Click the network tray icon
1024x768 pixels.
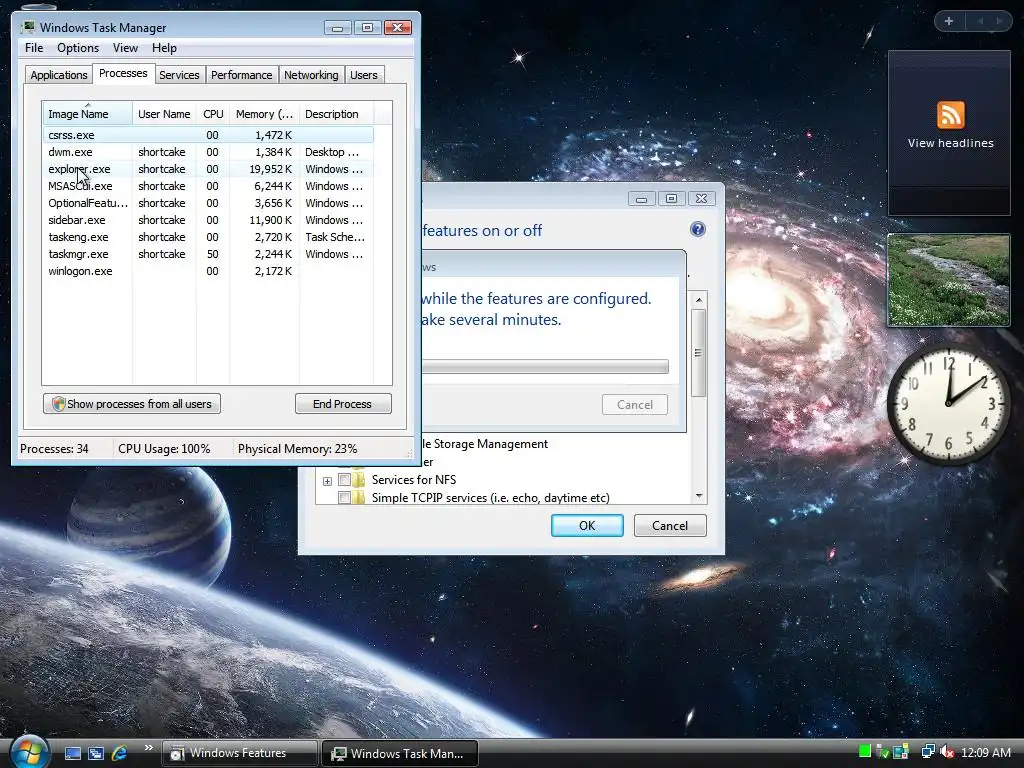point(927,752)
